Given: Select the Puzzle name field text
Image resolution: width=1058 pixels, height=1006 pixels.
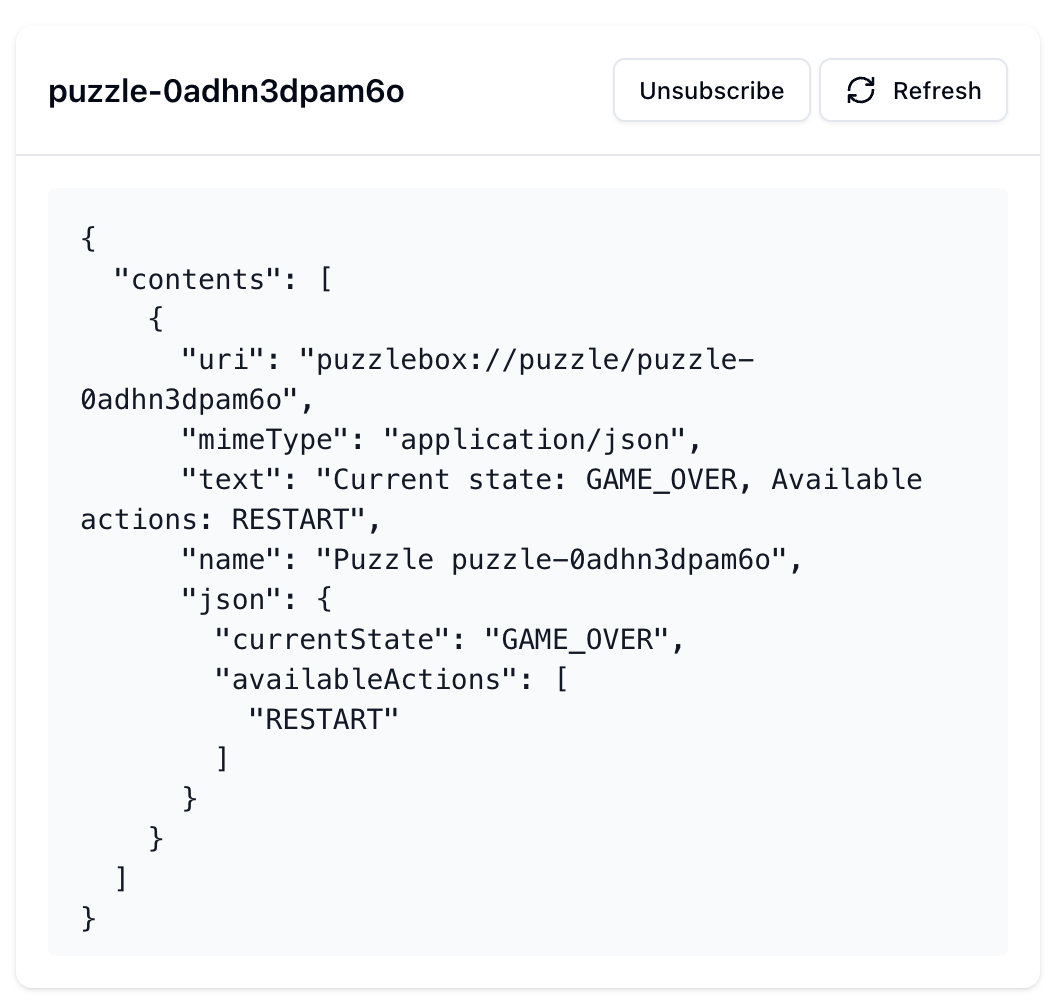Looking at the screenshot, I should (x=490, y=559).
